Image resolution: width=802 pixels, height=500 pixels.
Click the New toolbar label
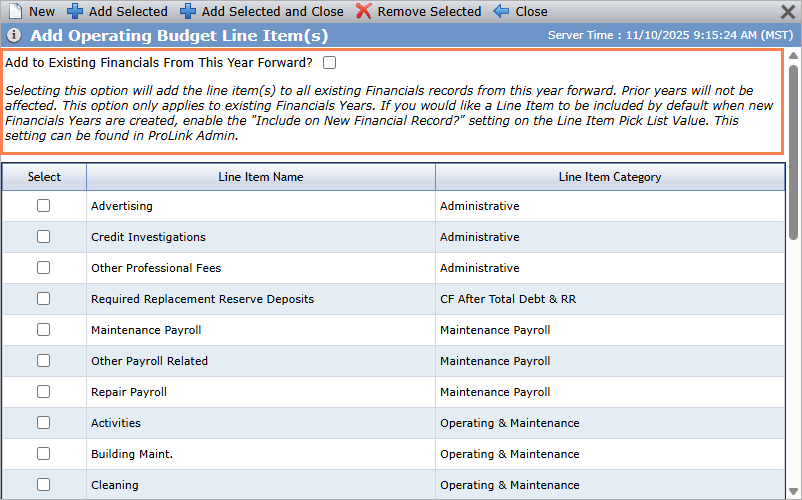(x=42, y=12)
